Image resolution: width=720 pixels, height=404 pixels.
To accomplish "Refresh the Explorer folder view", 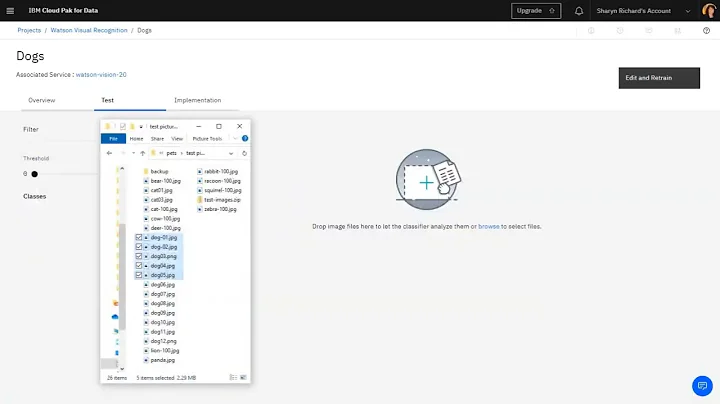I will (244, 153).
